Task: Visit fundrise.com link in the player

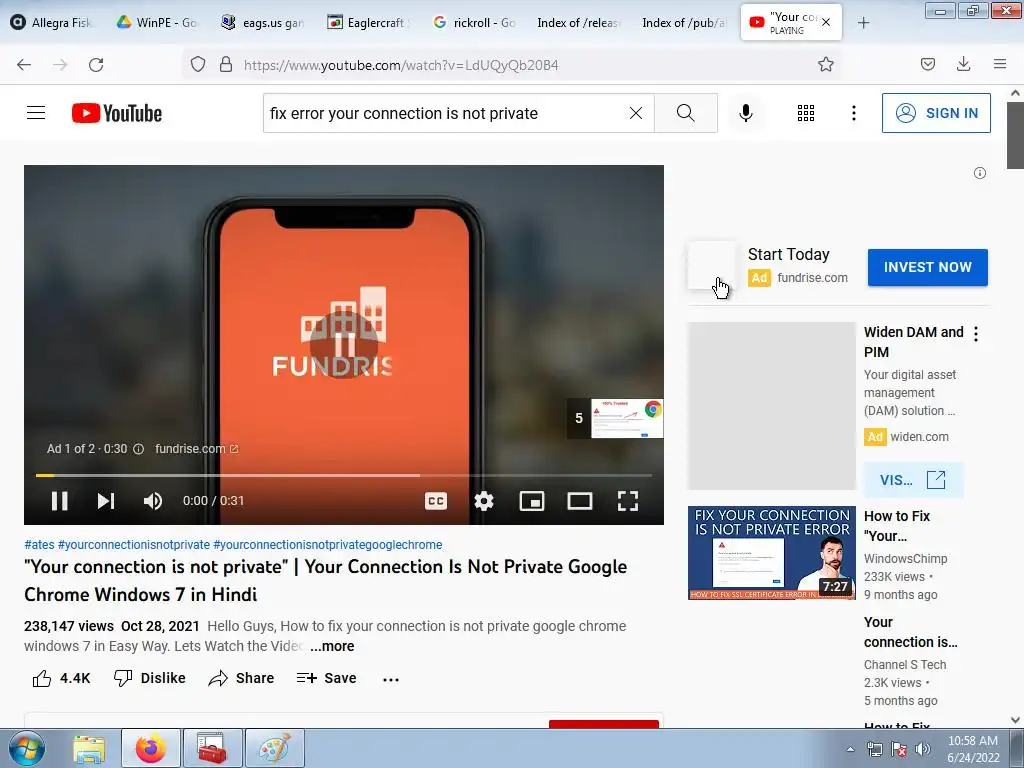Action: [x=197, y=449]
